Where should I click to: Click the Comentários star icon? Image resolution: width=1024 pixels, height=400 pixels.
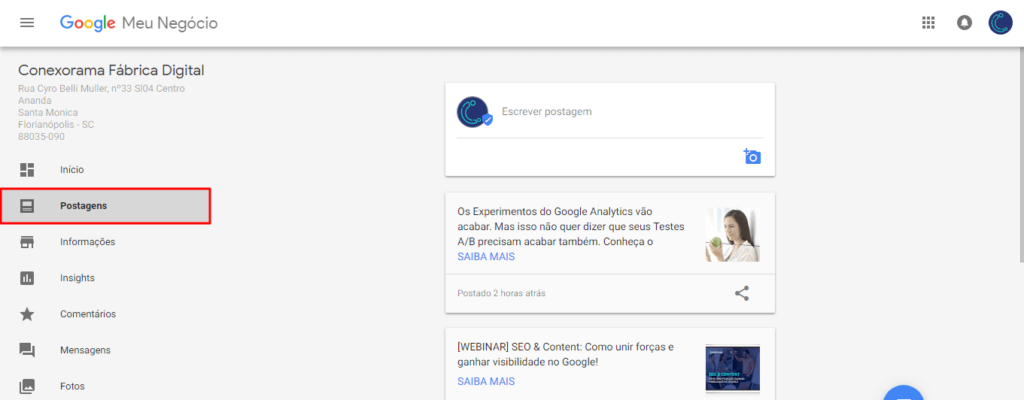pyautogui.click(x=27, y=314)
